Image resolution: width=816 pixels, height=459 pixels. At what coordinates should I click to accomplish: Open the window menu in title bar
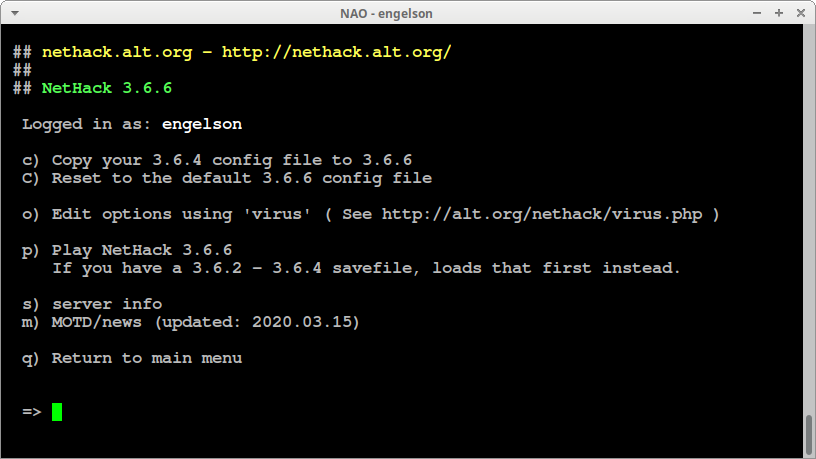click(13, 11)
